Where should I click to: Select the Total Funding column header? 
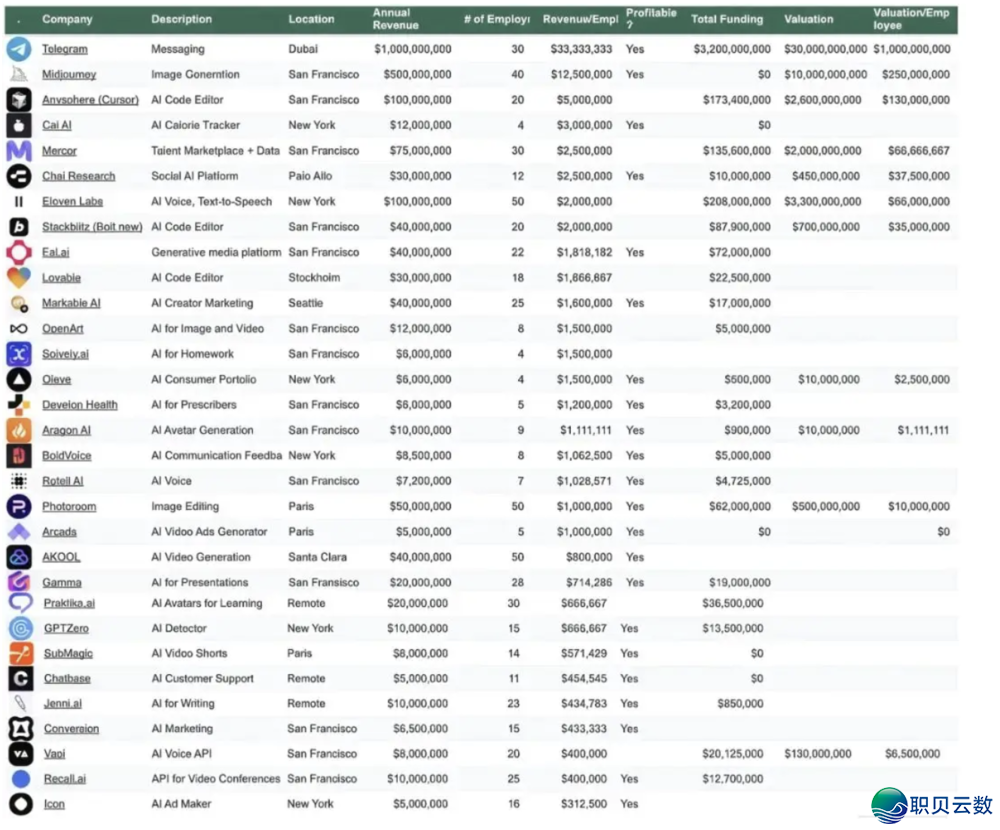pos(727,19)
